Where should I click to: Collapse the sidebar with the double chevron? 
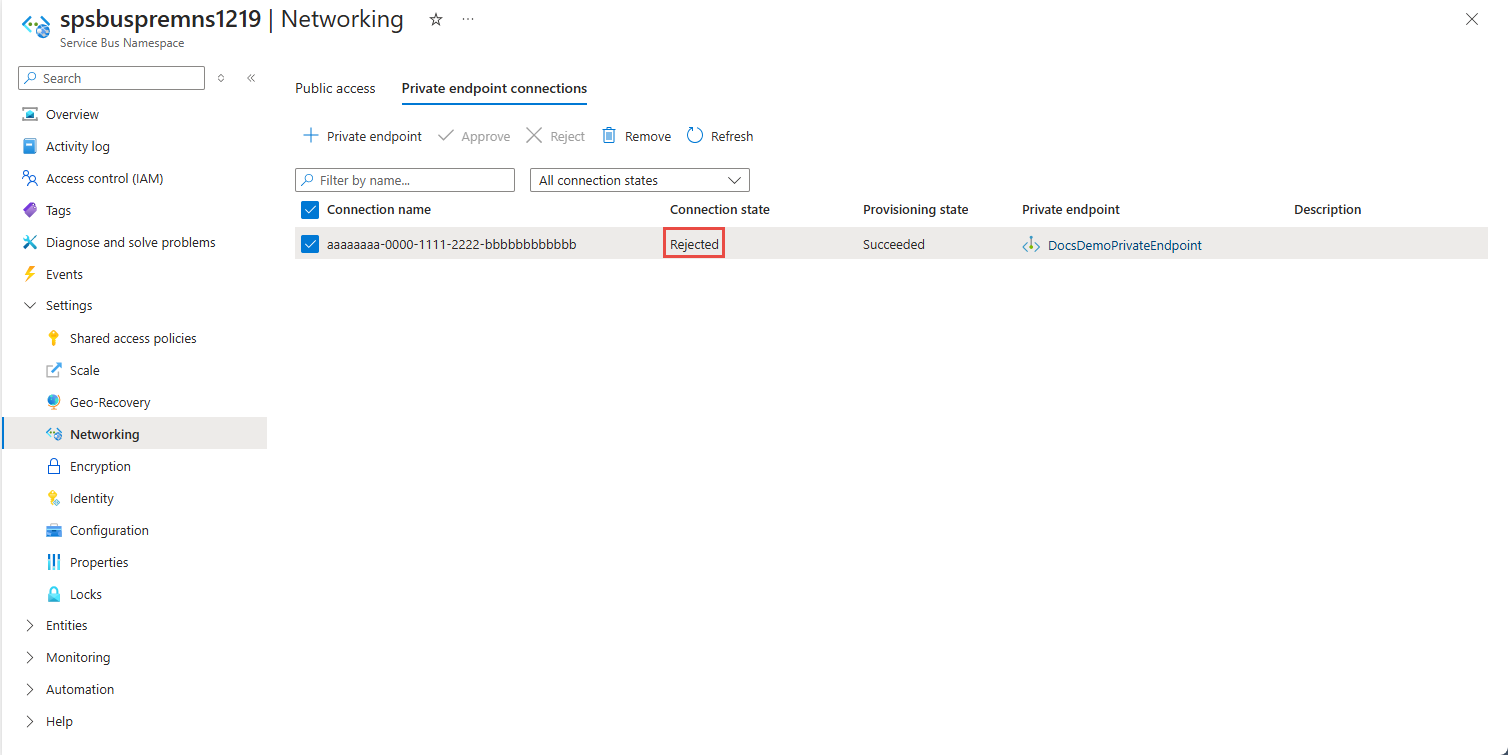pos(251,78)
